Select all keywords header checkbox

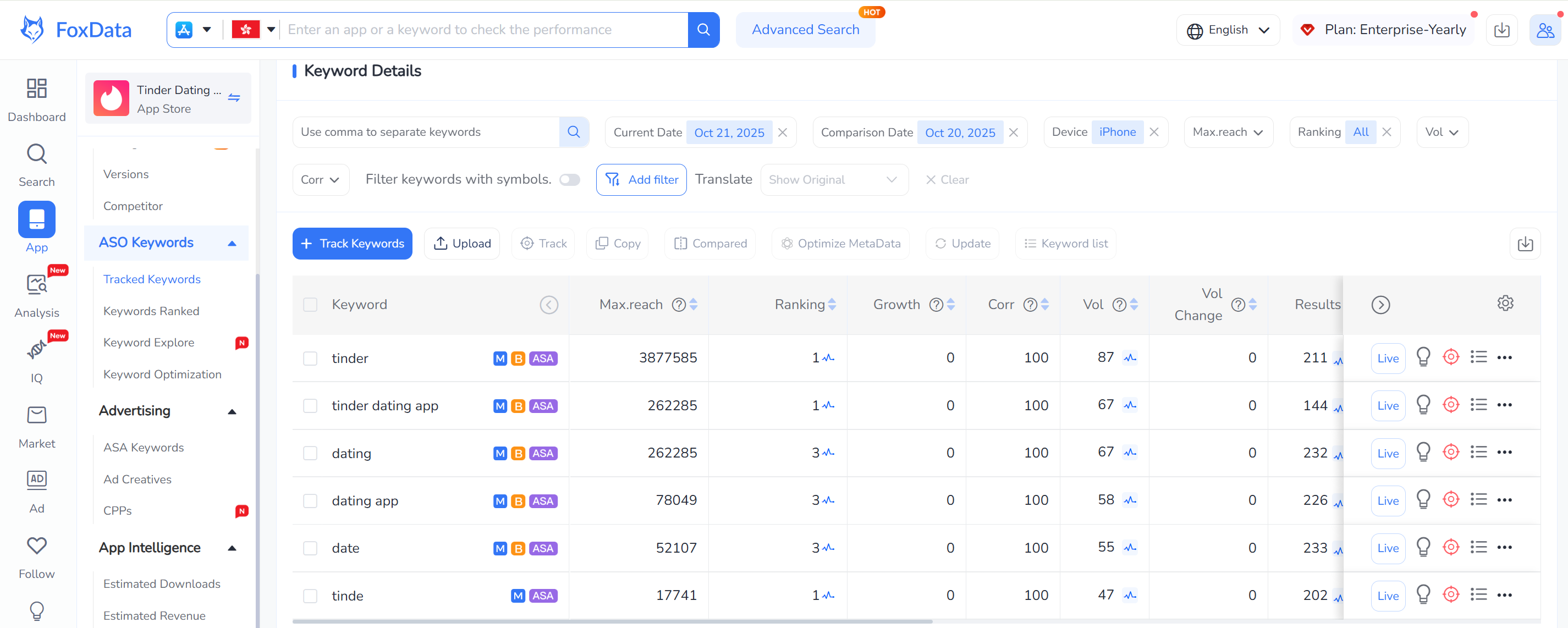(310, 305)
